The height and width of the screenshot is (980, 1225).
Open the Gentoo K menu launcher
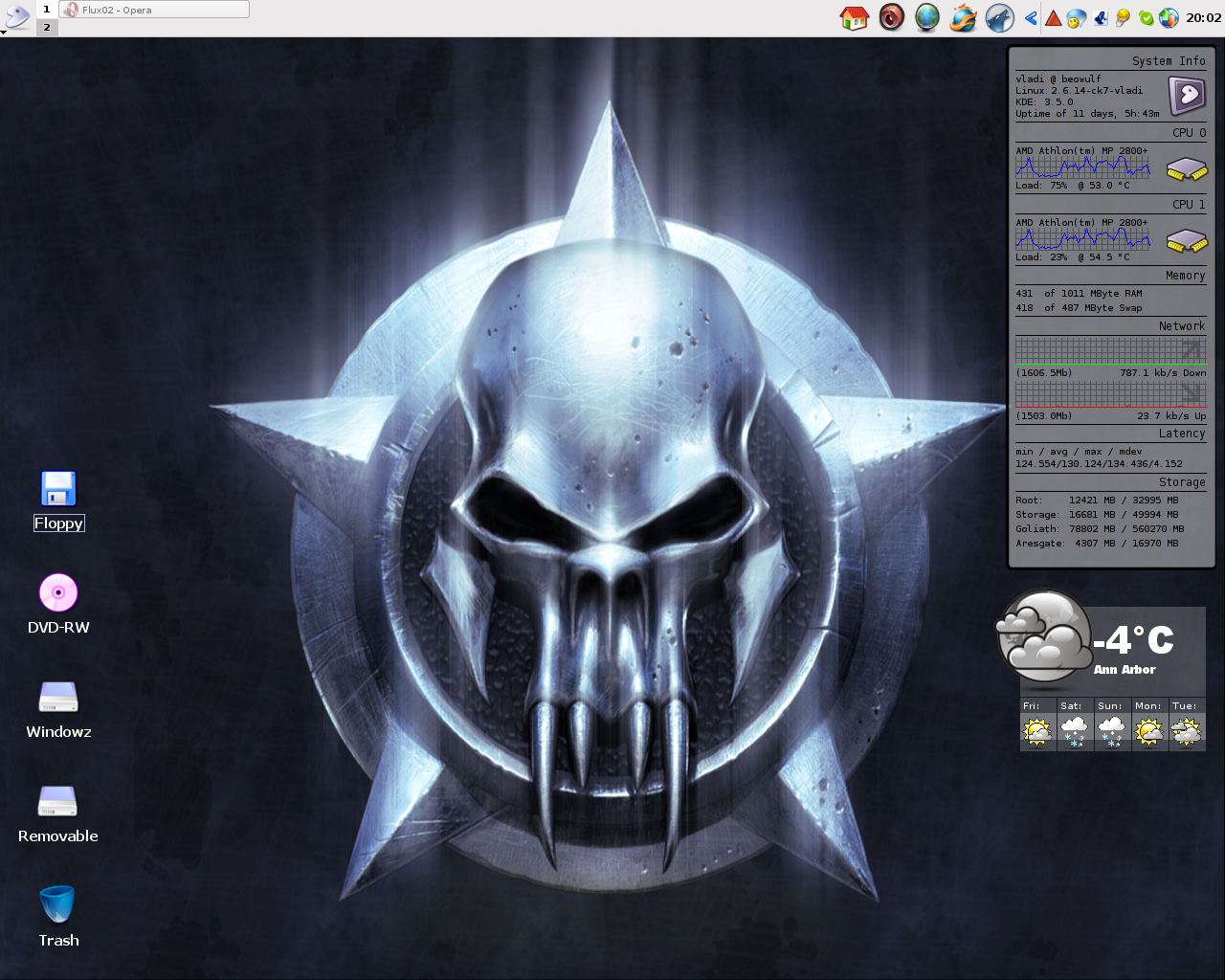point(17,16)
